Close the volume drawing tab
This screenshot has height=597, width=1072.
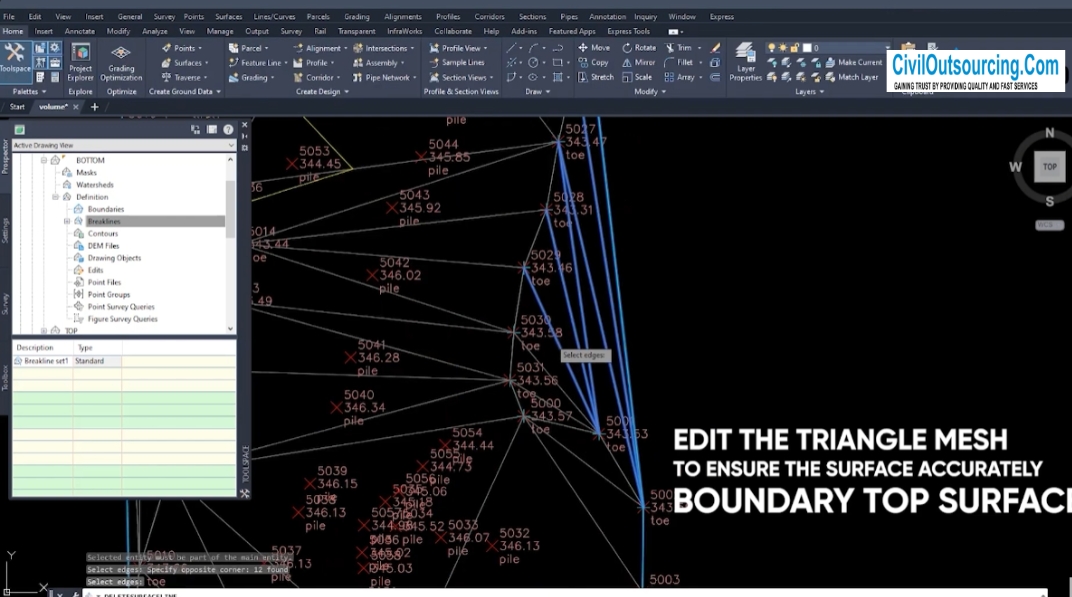click(x=76, y=107)
